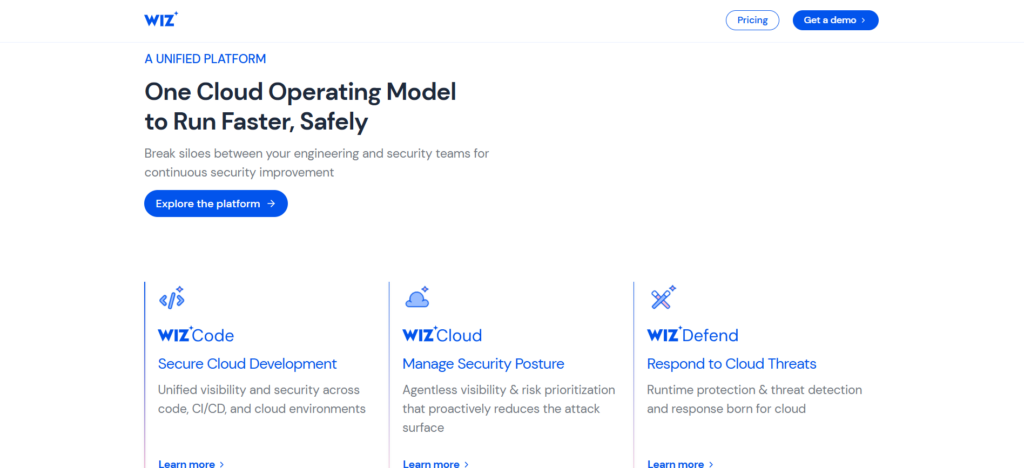
Task: Open the Pricing page from the header
Action: (x=752, y=20)
